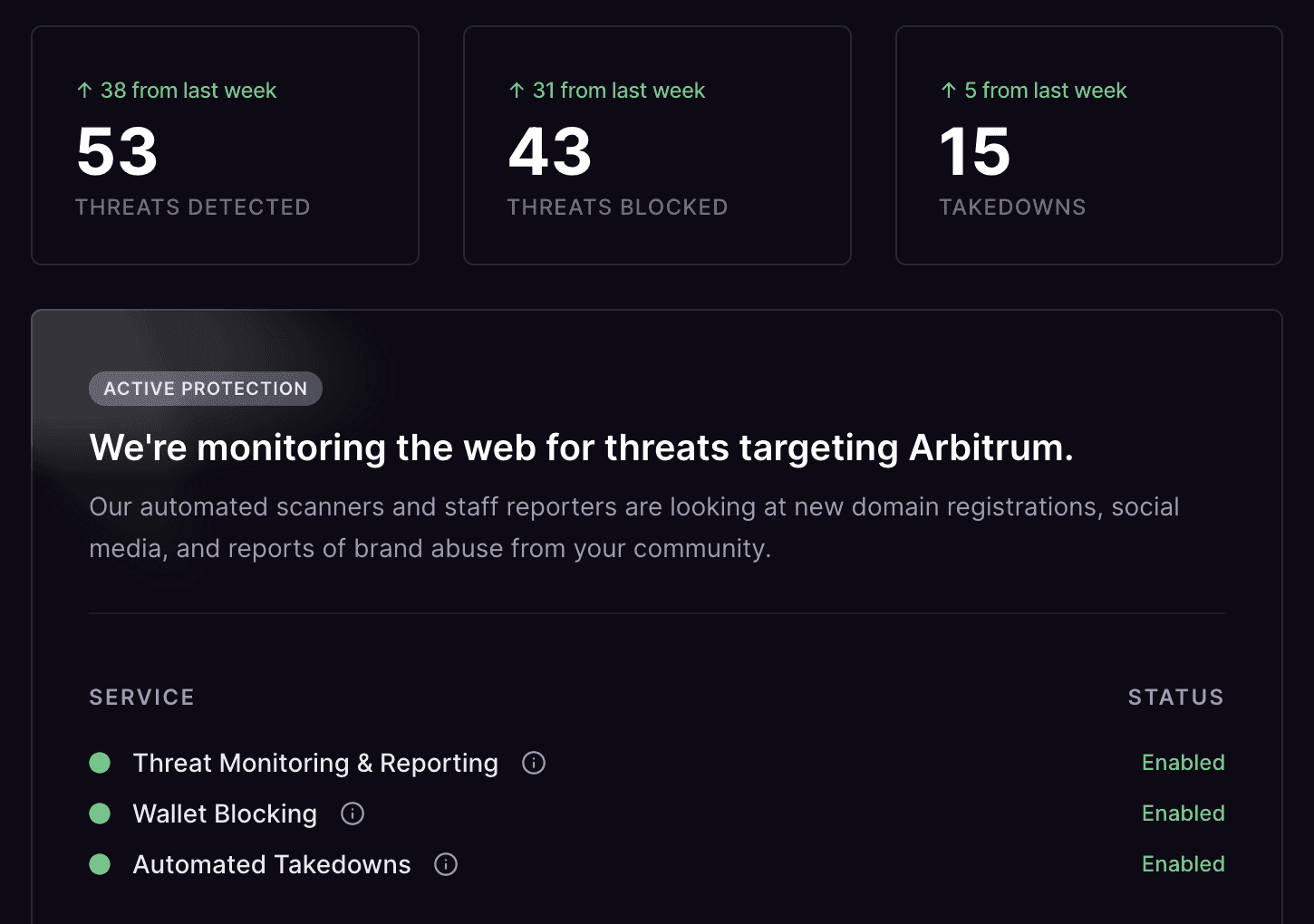Click the THREATS DETECTED label
Screen dimensions: 1314x924
(x=193, y=207)
